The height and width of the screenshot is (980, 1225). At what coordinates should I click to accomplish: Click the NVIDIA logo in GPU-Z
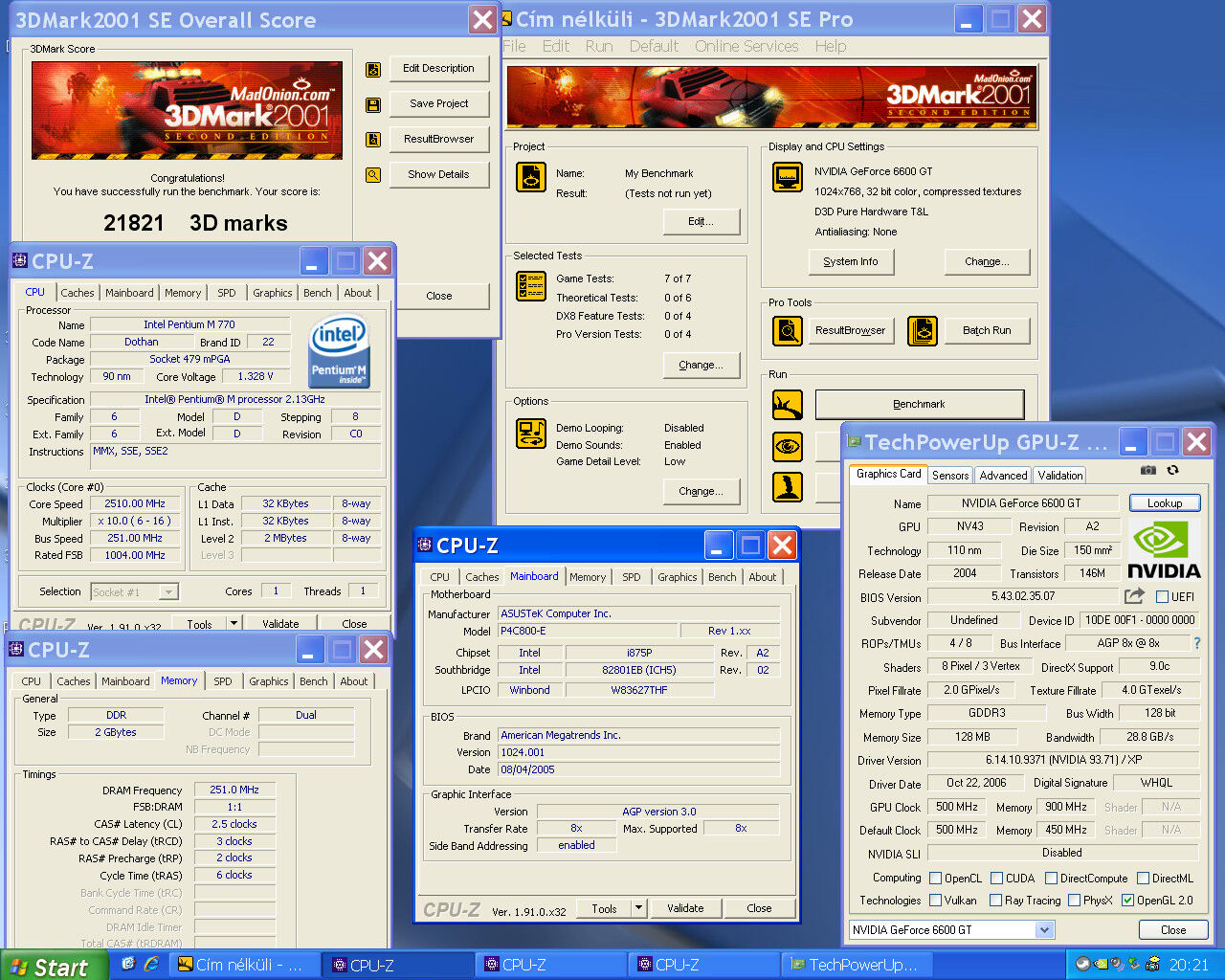[x=1163, y=550]
